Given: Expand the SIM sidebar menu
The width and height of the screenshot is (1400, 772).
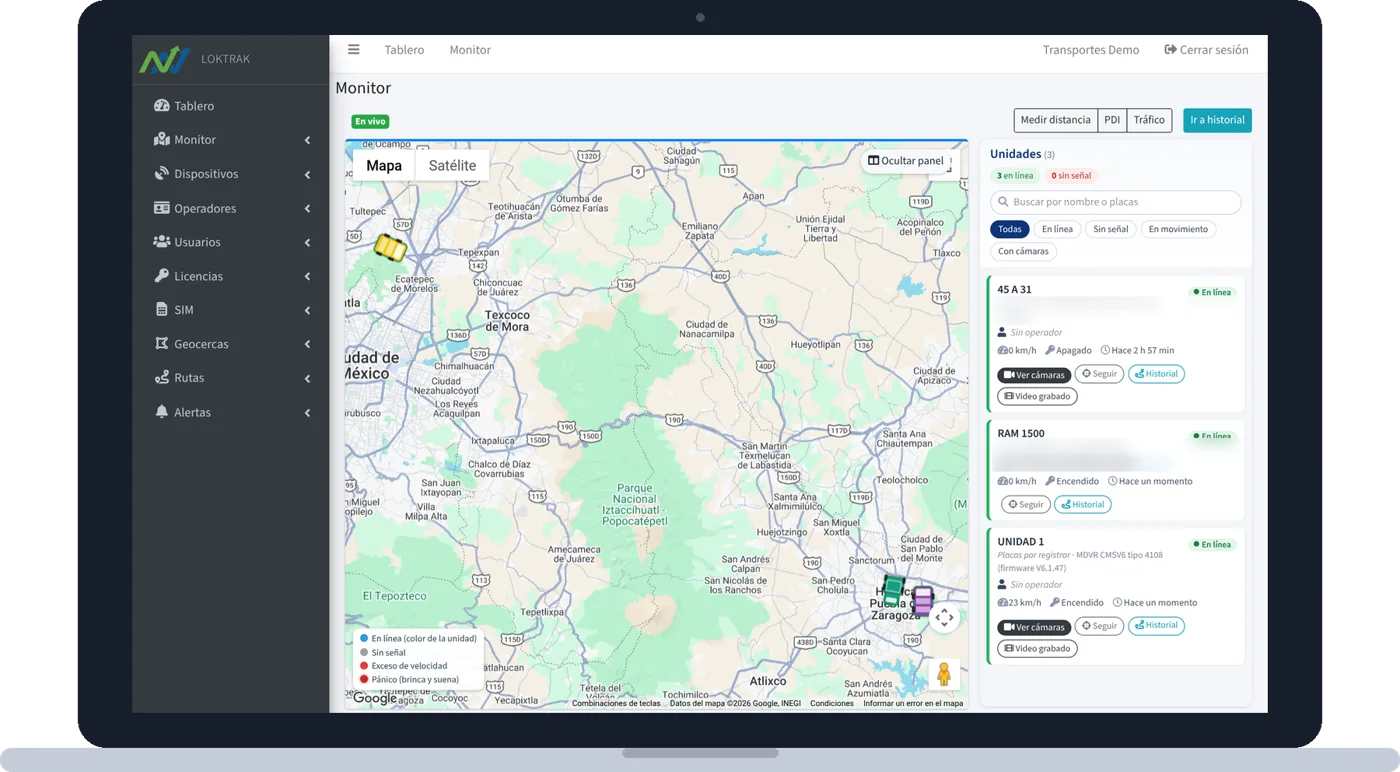Looking at the screenshot, I should point(231,310).
